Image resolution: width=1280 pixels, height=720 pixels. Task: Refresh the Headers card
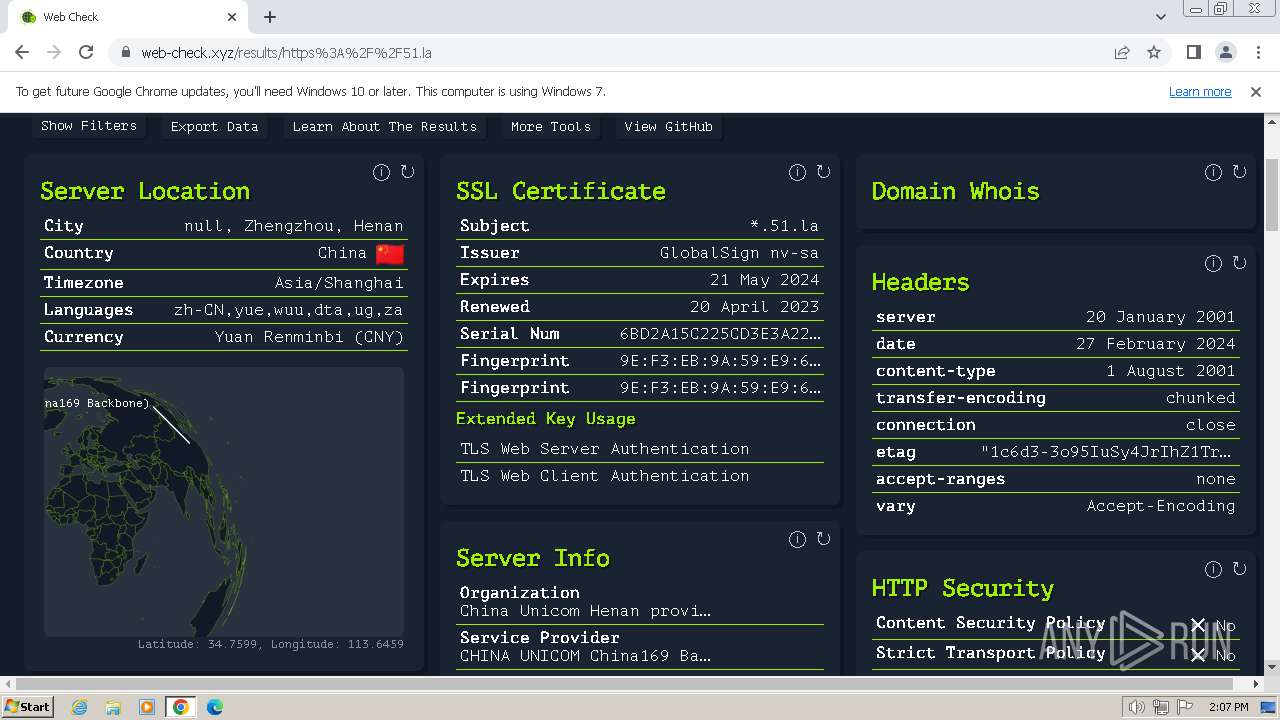pyautogui.click(x=1239, y=263)
